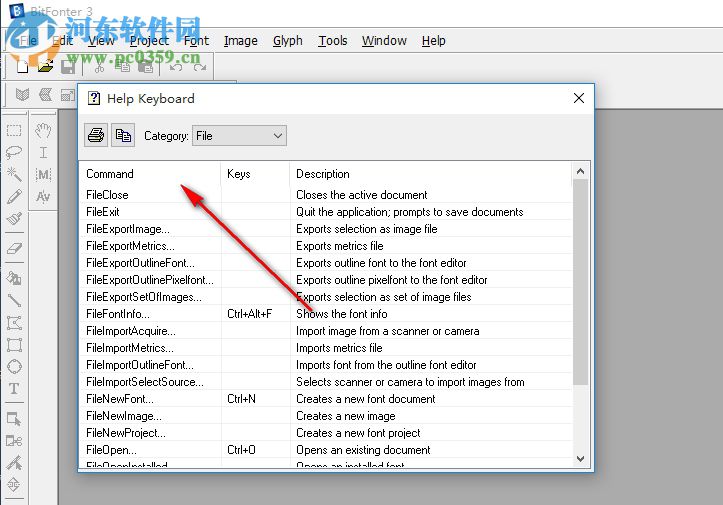Click the Command column header
The image size is (723, 505).
[x=151, y=174]
